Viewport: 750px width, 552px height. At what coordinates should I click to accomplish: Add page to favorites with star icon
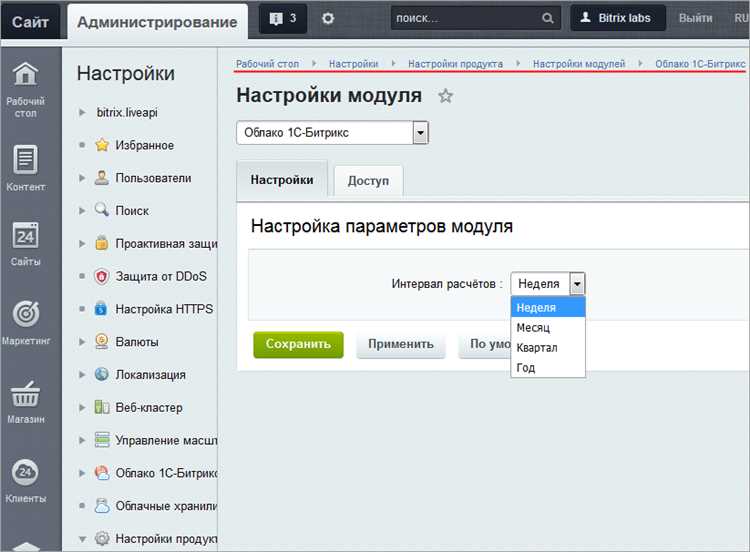[445, 96]
